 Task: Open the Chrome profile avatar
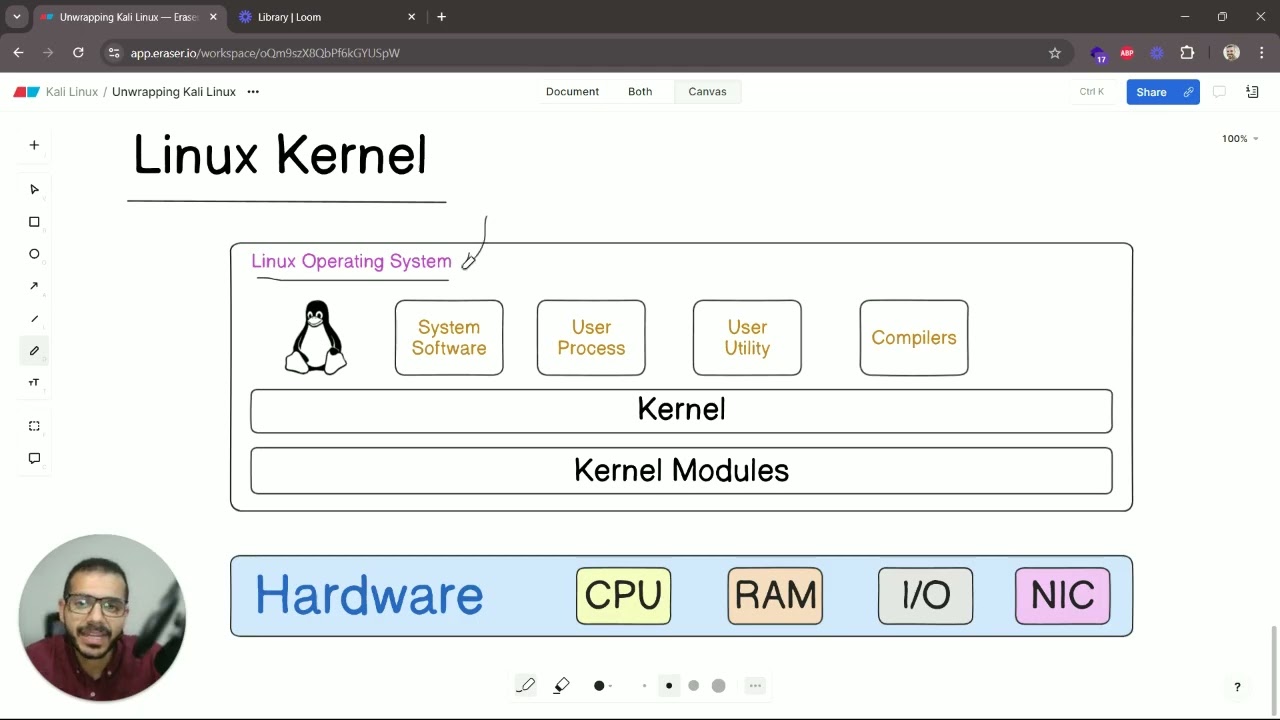(1231, 53)
